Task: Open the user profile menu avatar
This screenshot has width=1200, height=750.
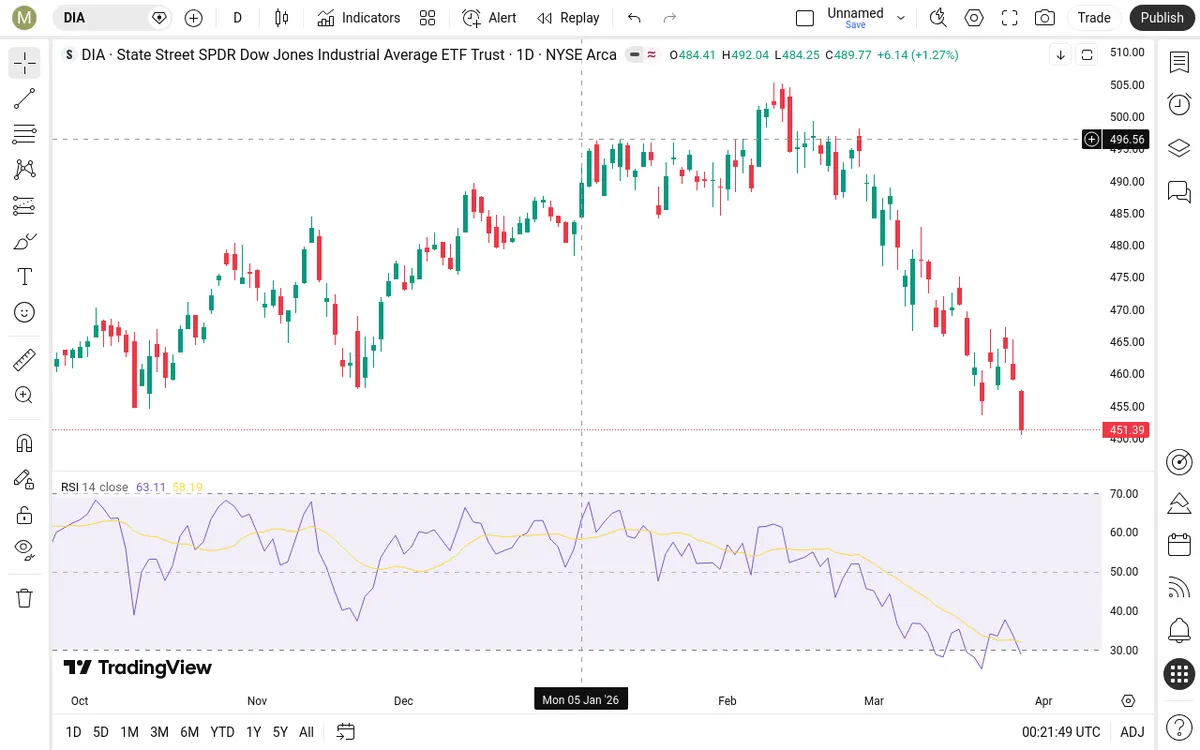Action: coord(24,17)
